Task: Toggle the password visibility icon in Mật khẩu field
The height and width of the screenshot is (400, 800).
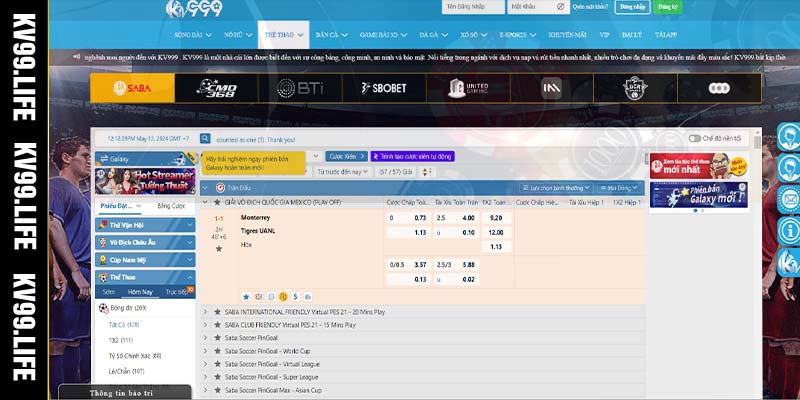Action: (558, 7)
